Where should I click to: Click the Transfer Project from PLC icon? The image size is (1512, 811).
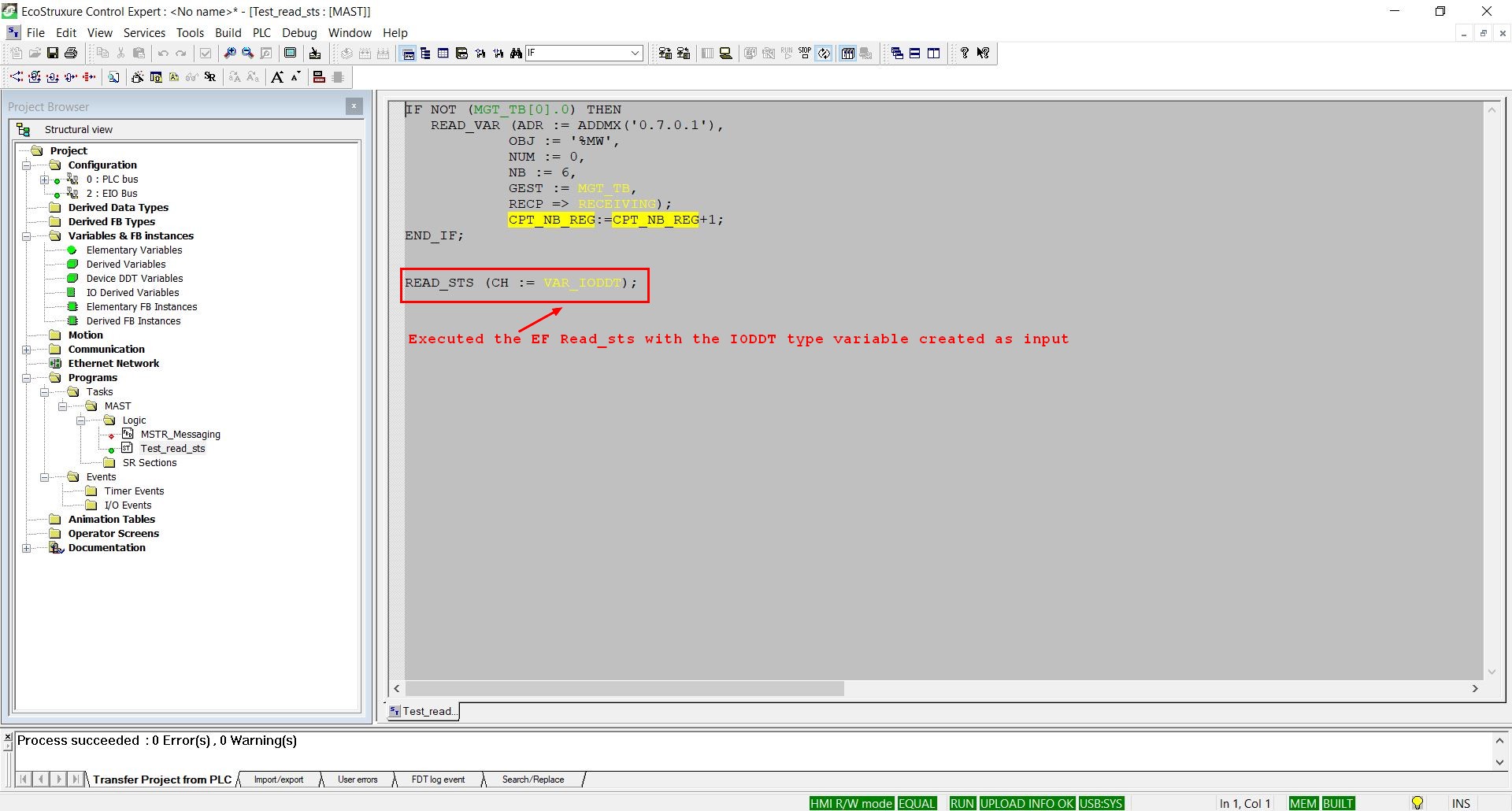coord(684,53)
